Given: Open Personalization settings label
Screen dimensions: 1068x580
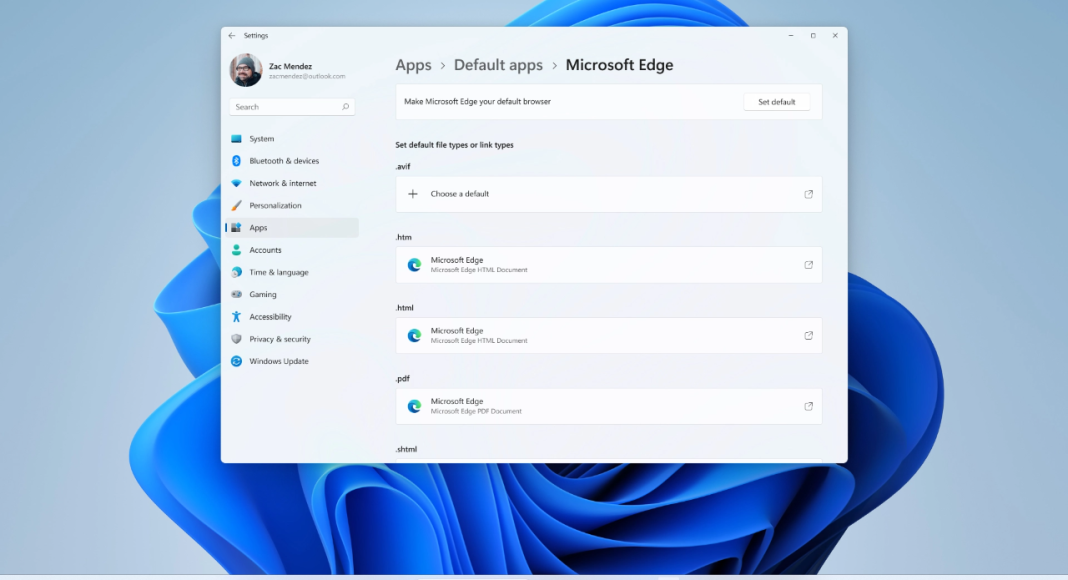Looking at the screenshot, I should point(275,206).
